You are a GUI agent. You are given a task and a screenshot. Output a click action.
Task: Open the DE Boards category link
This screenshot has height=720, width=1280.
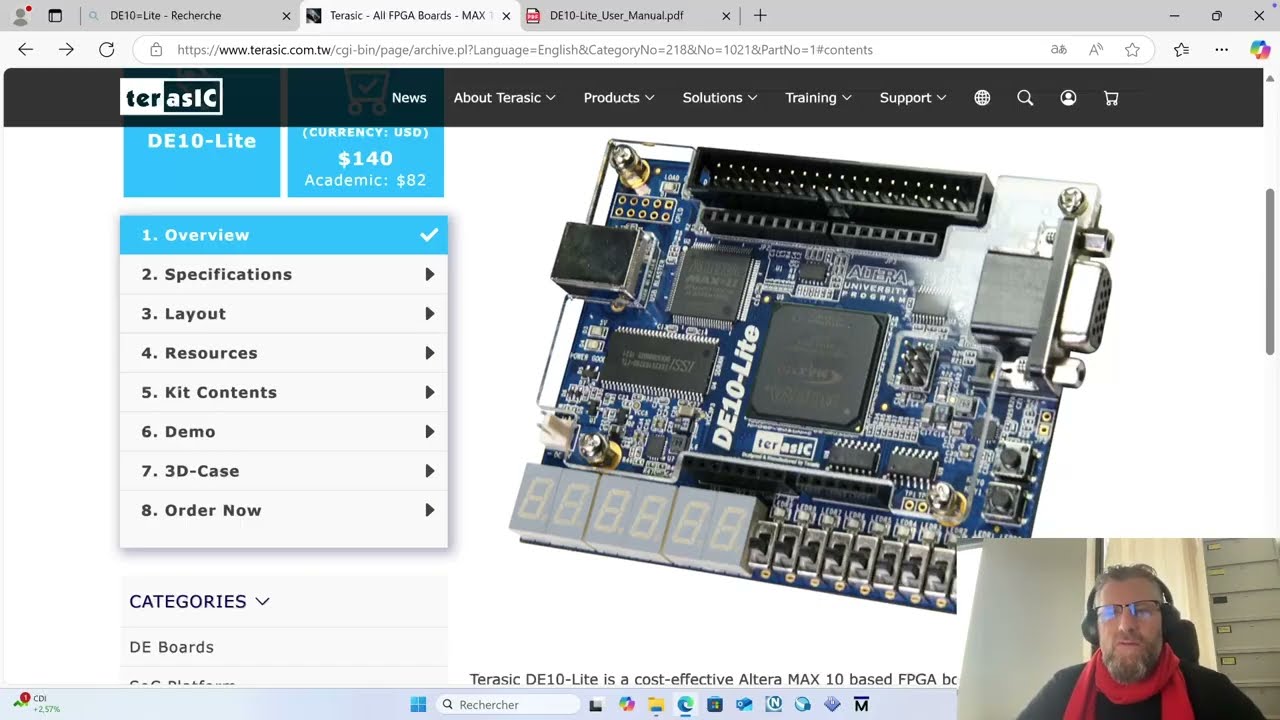coord(171,647)
